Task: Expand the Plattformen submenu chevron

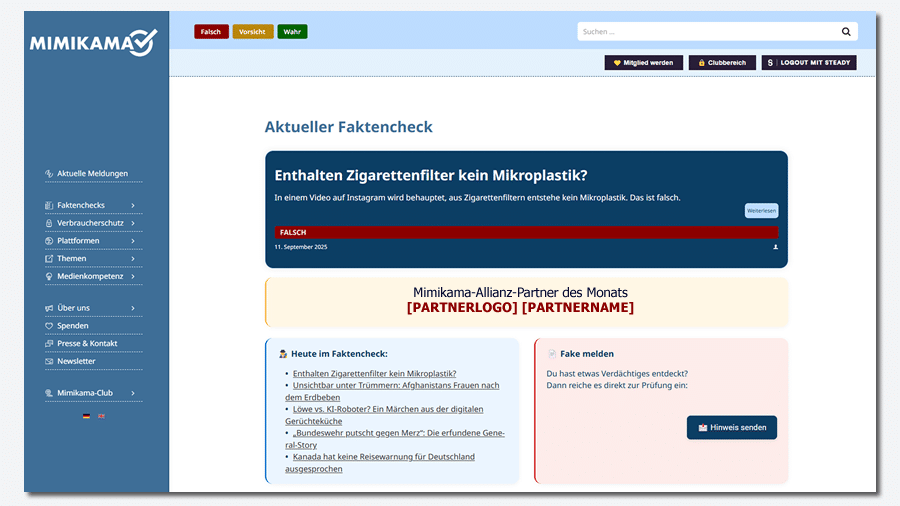Action: point(133,240)
